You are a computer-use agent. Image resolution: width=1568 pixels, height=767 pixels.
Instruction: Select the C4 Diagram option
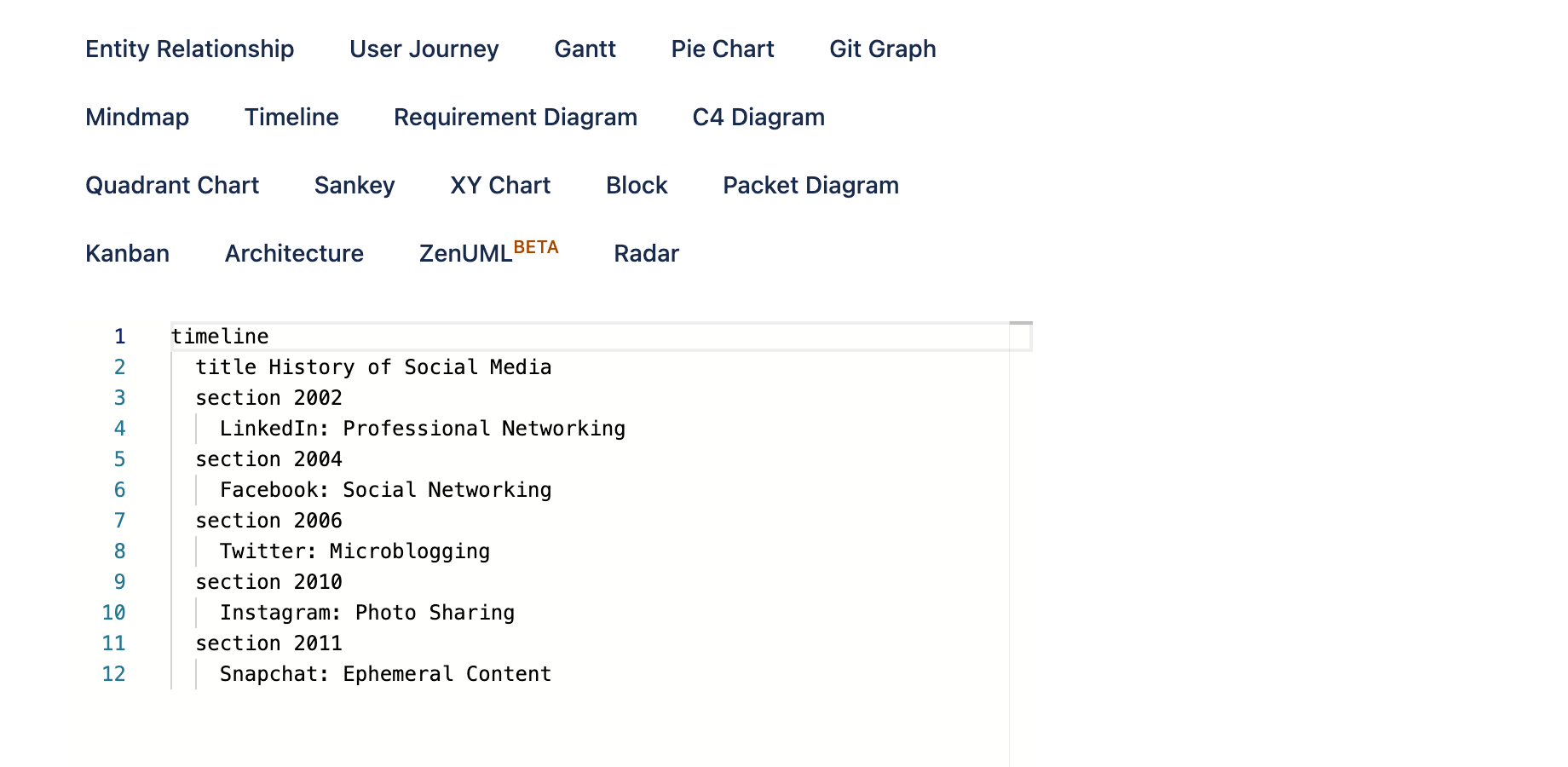click(758, 118)
